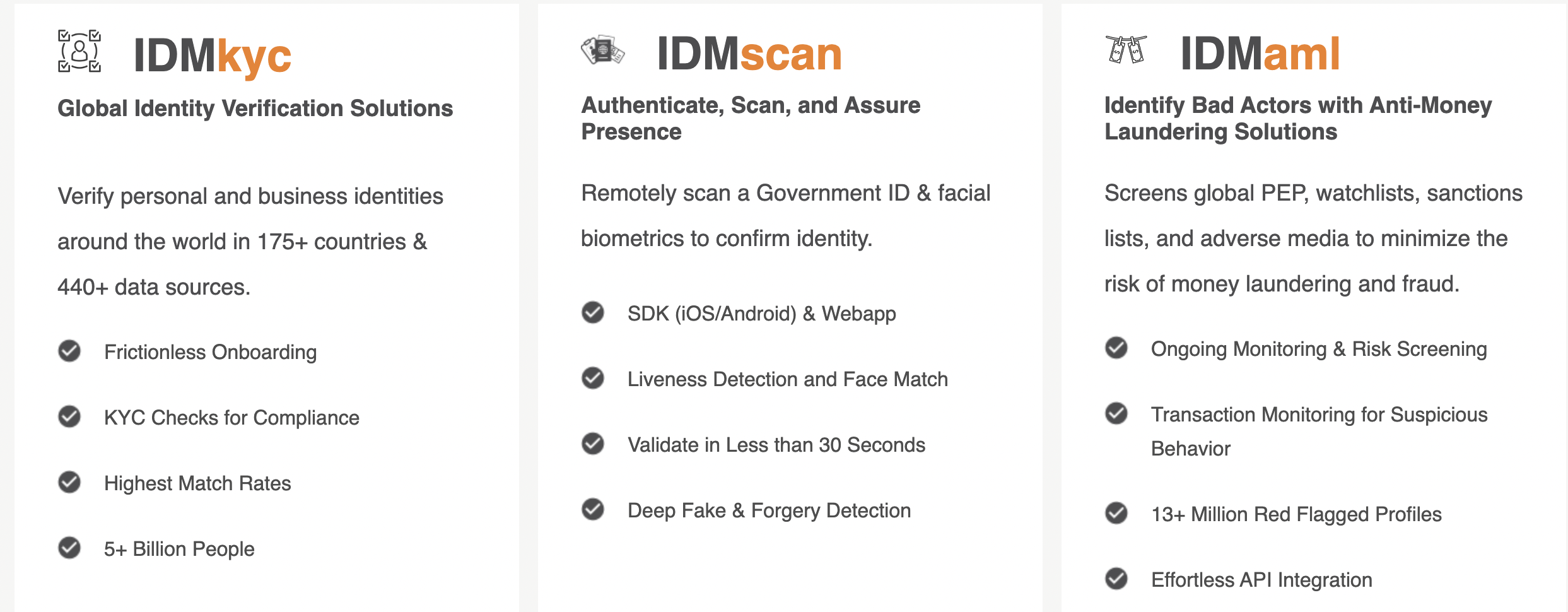Click checkmark beside SDK (iOS/Android) & Webapp

click(593, 312)
